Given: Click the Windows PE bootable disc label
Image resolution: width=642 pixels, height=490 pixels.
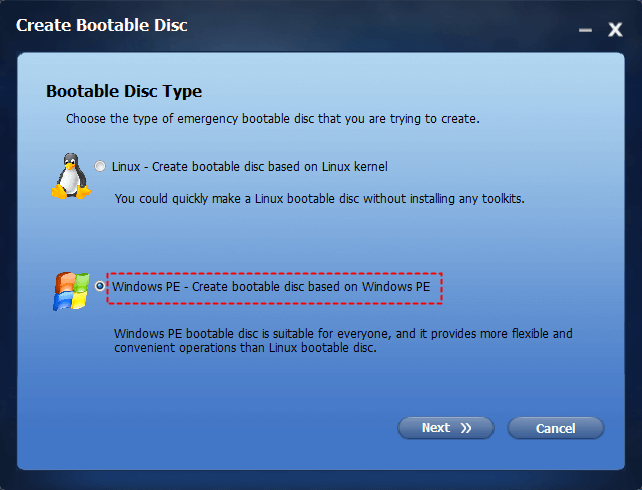Looking at the screenshot, I should [x=271, y=287].
